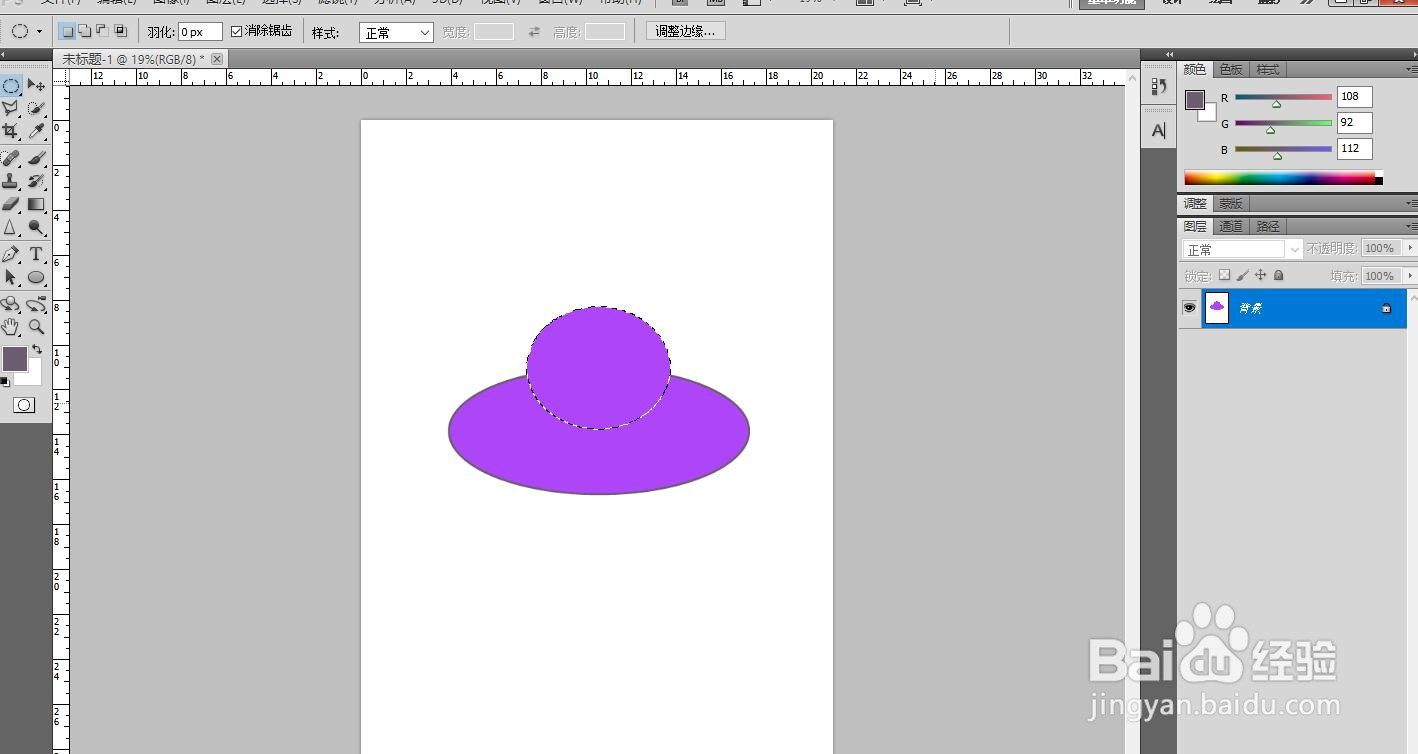Open the tool preset picker arrow

point(39,32)
